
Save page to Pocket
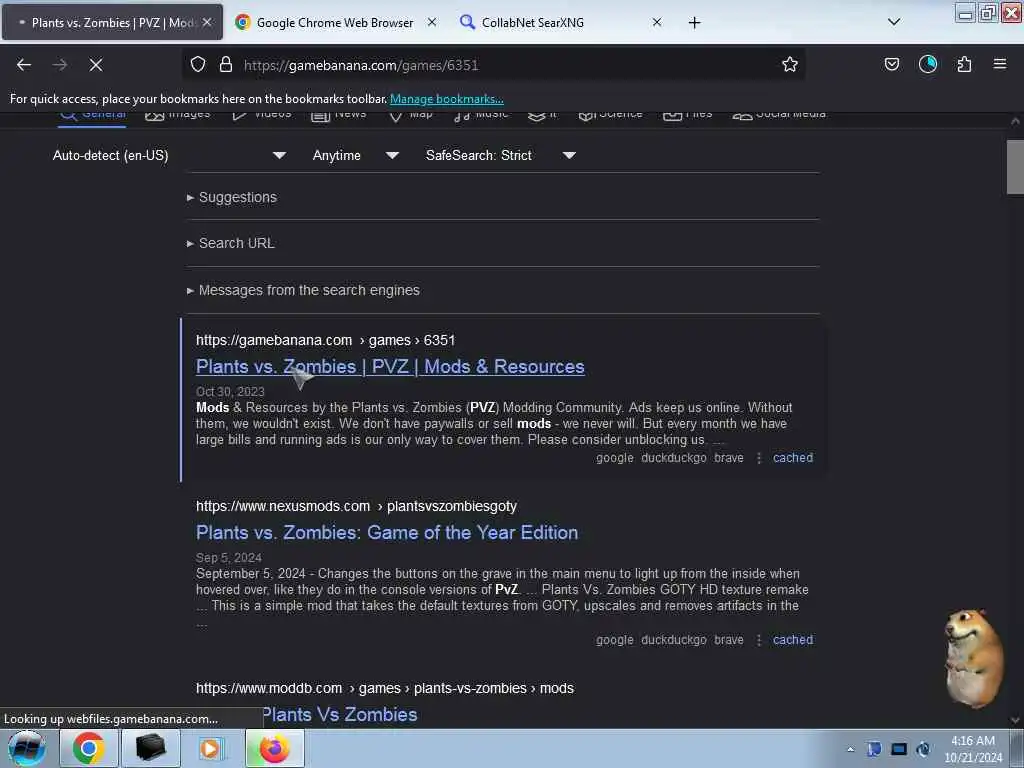pyautogui.click(x=891, y=64)
